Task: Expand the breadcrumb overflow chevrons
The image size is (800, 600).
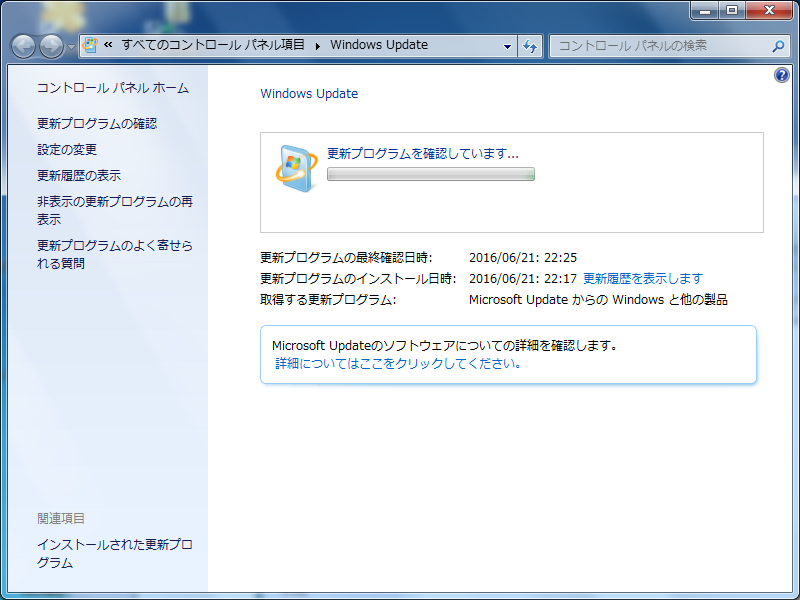Action: coord(108,45)
